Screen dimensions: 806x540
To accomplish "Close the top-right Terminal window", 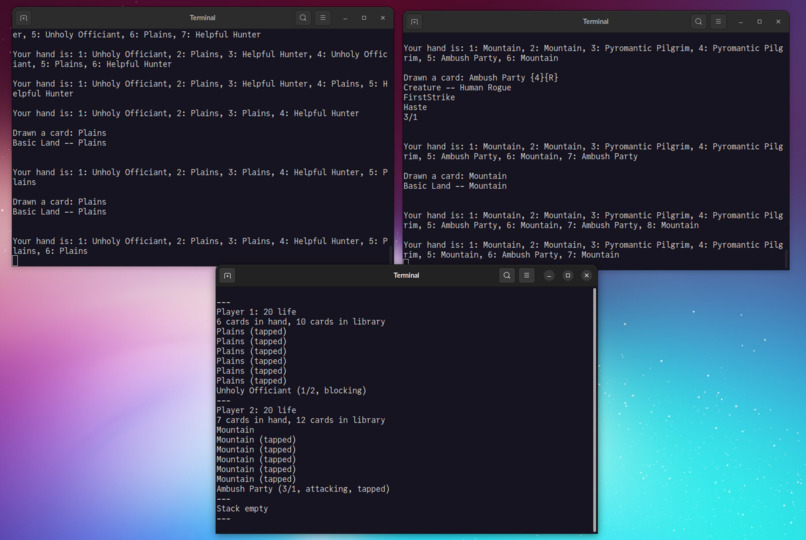I will point(778,22).
